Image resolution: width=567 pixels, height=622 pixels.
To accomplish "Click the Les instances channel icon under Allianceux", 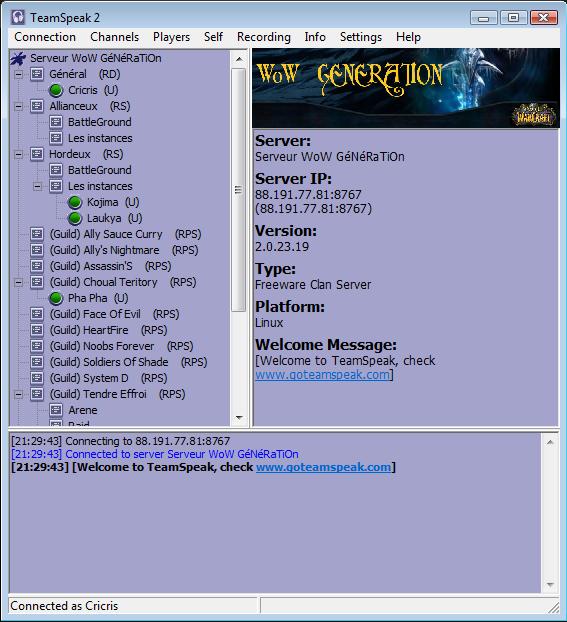I will coord(56,138).
